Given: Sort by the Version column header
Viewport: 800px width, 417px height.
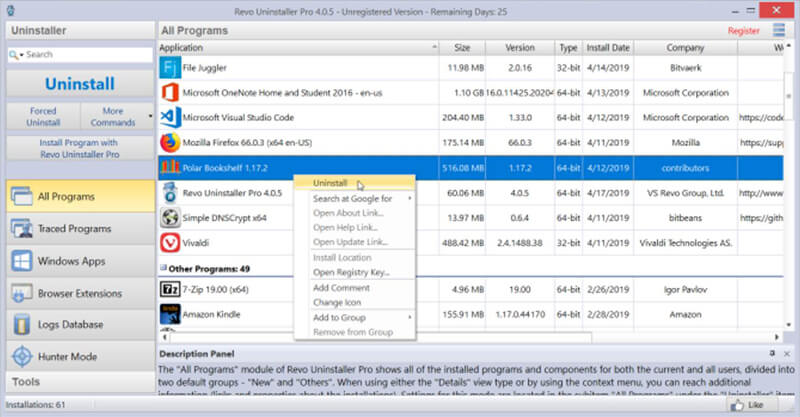Looking at the screenshot, I should click(x=520, y=47).
